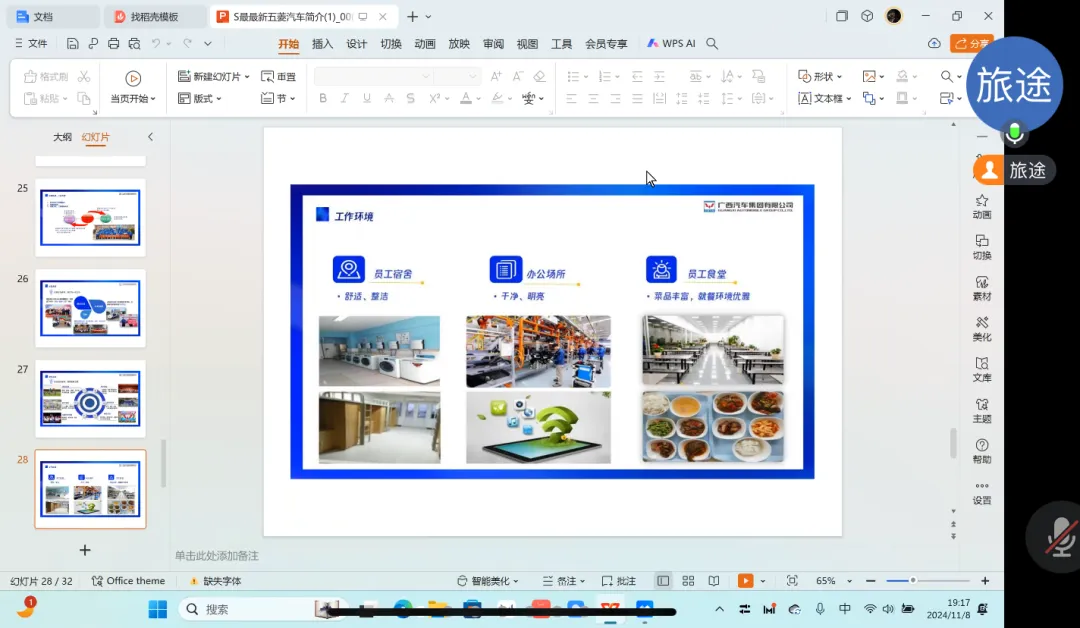Toggle 备注 notes pane in status bar
Screen dimensions: 1080x628
[x=560, y=581]
